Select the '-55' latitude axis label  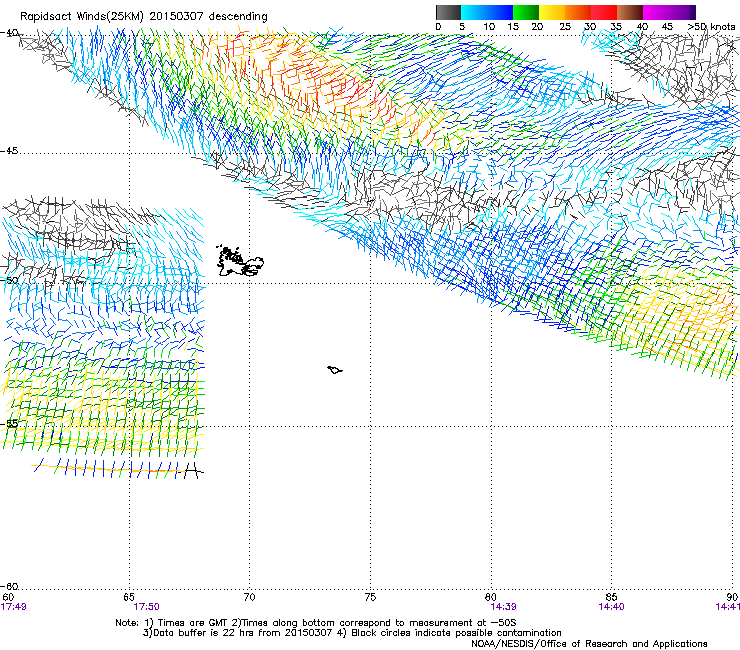(9, 423)
